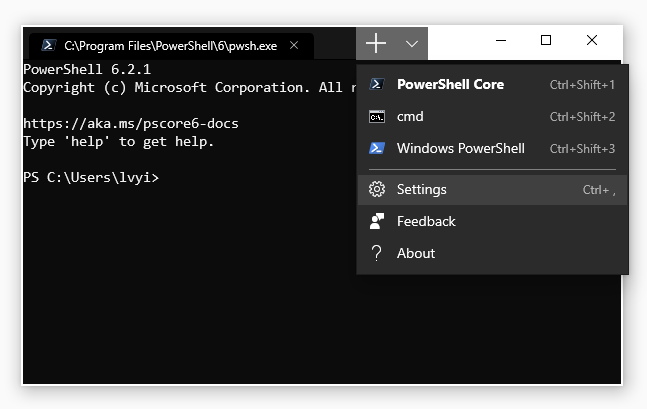
Task: Collapse the profile dropdown using the chevron arrow
Action: tap(412, 44)
